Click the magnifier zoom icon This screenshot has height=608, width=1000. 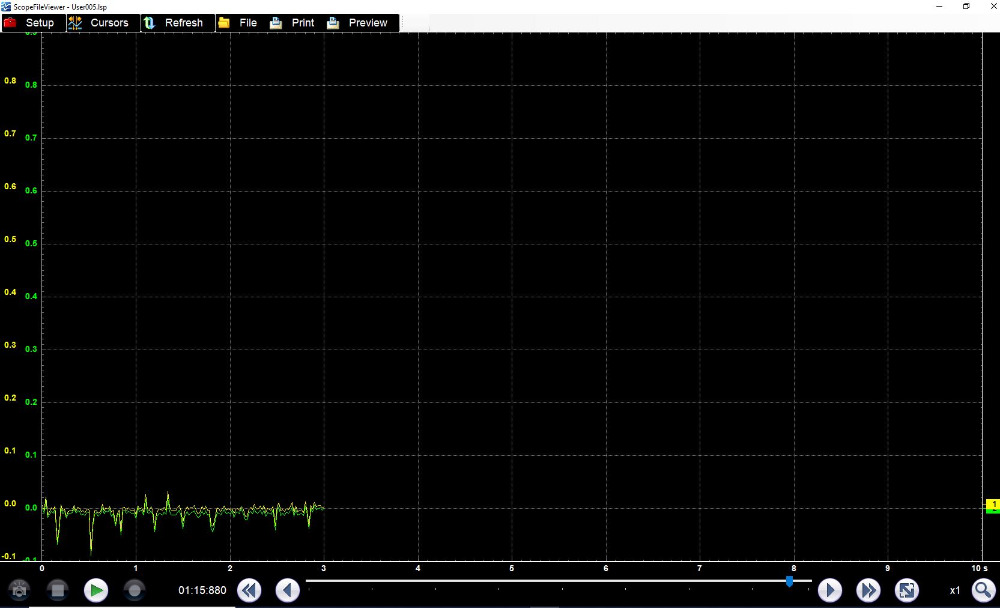click(x=983, y=590)
